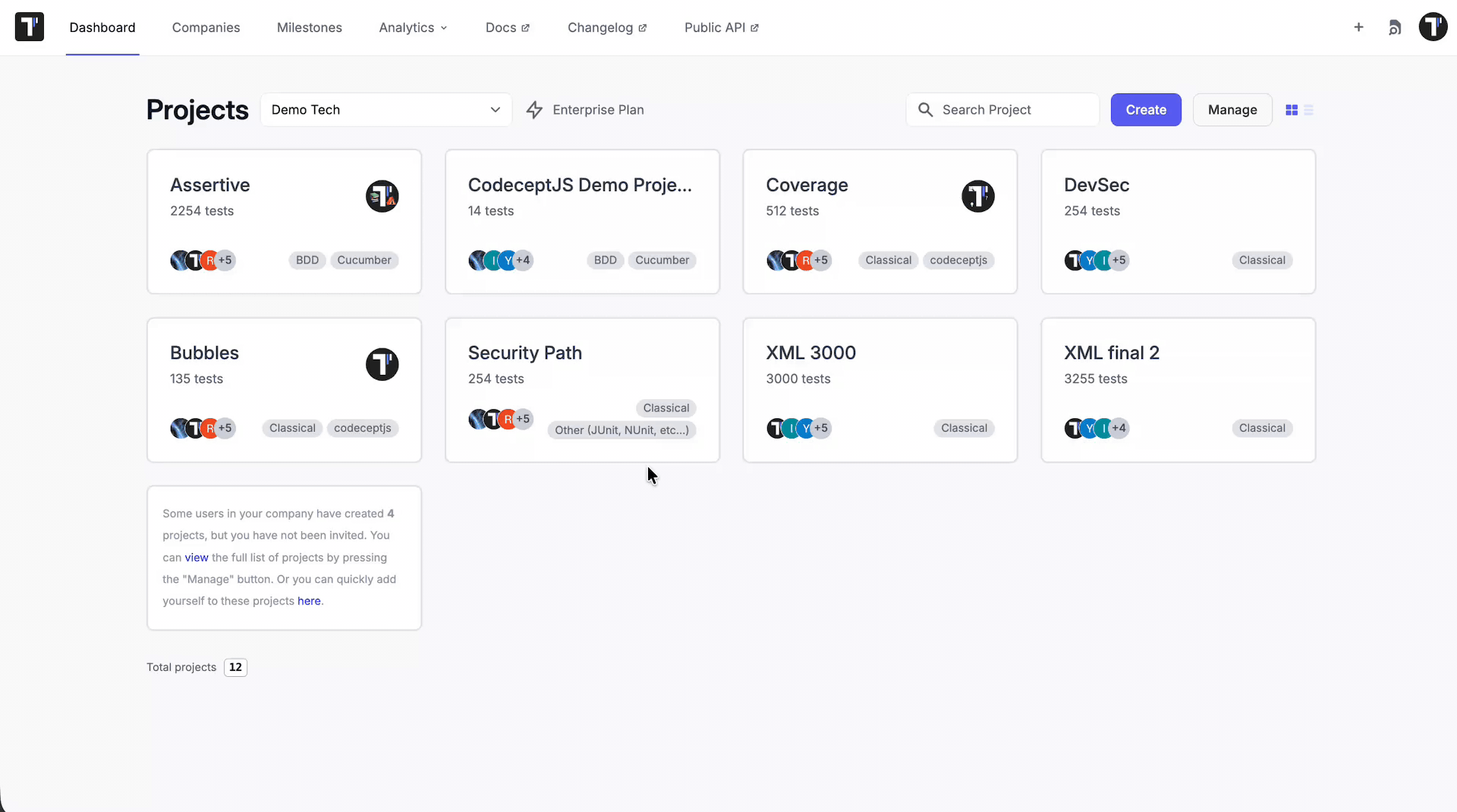
Task: Click the Search Project input field
Action: (1002, 110)
